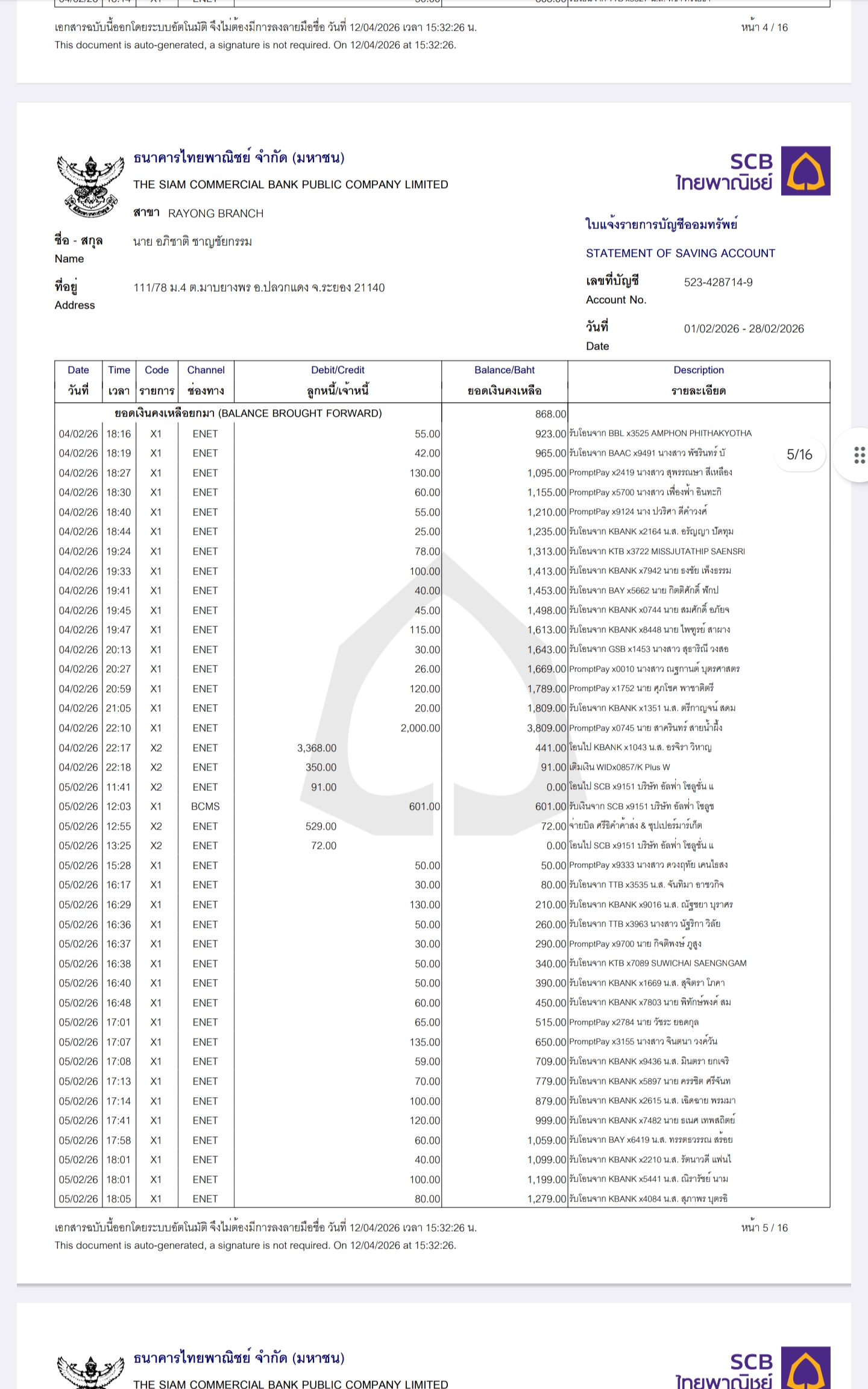Screen dimensions: 868x1389
Task: Tap the dotted grid handle at right edge
Action: (859, 455)
